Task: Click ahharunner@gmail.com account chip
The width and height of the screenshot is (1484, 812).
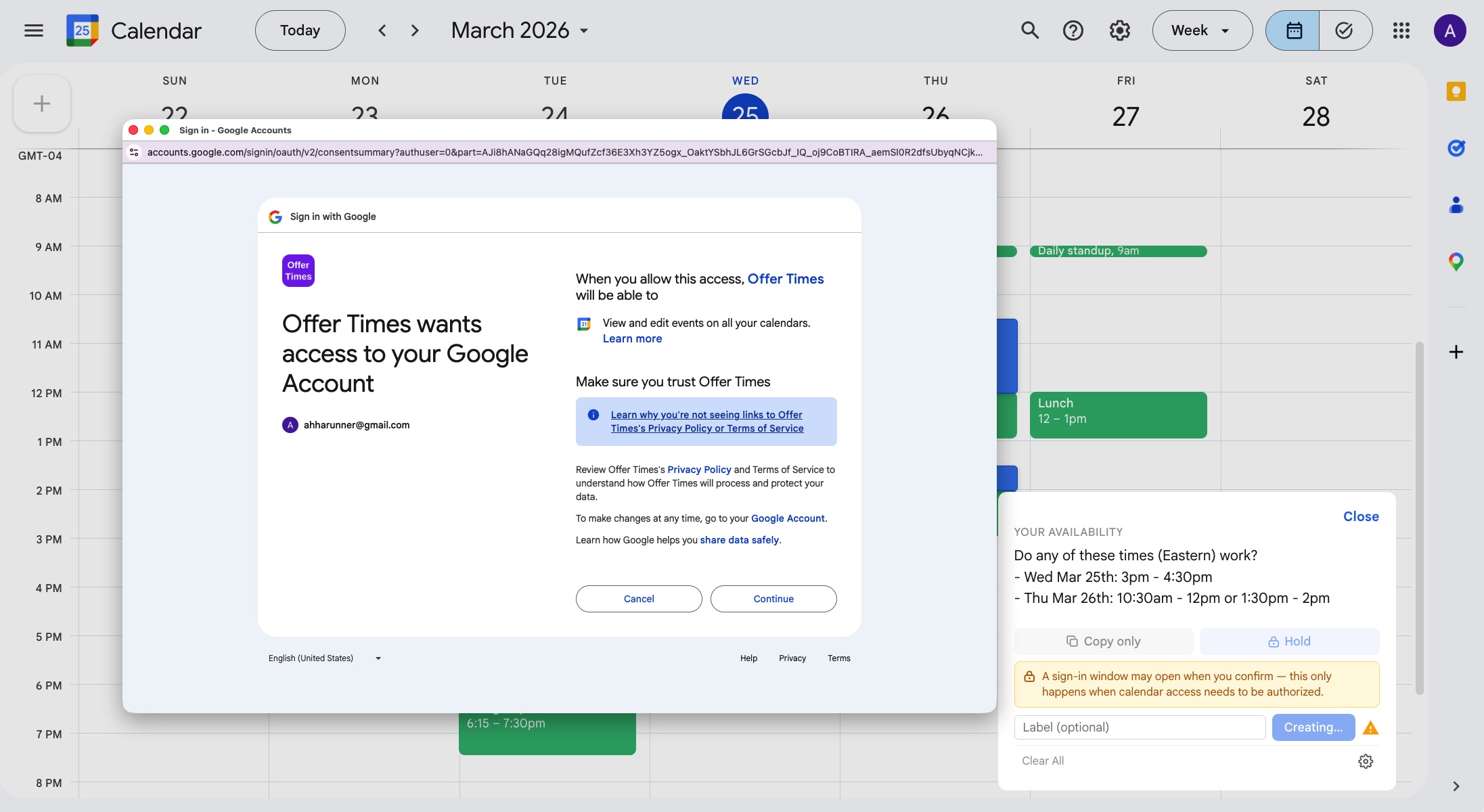Action: click(346, 425)
